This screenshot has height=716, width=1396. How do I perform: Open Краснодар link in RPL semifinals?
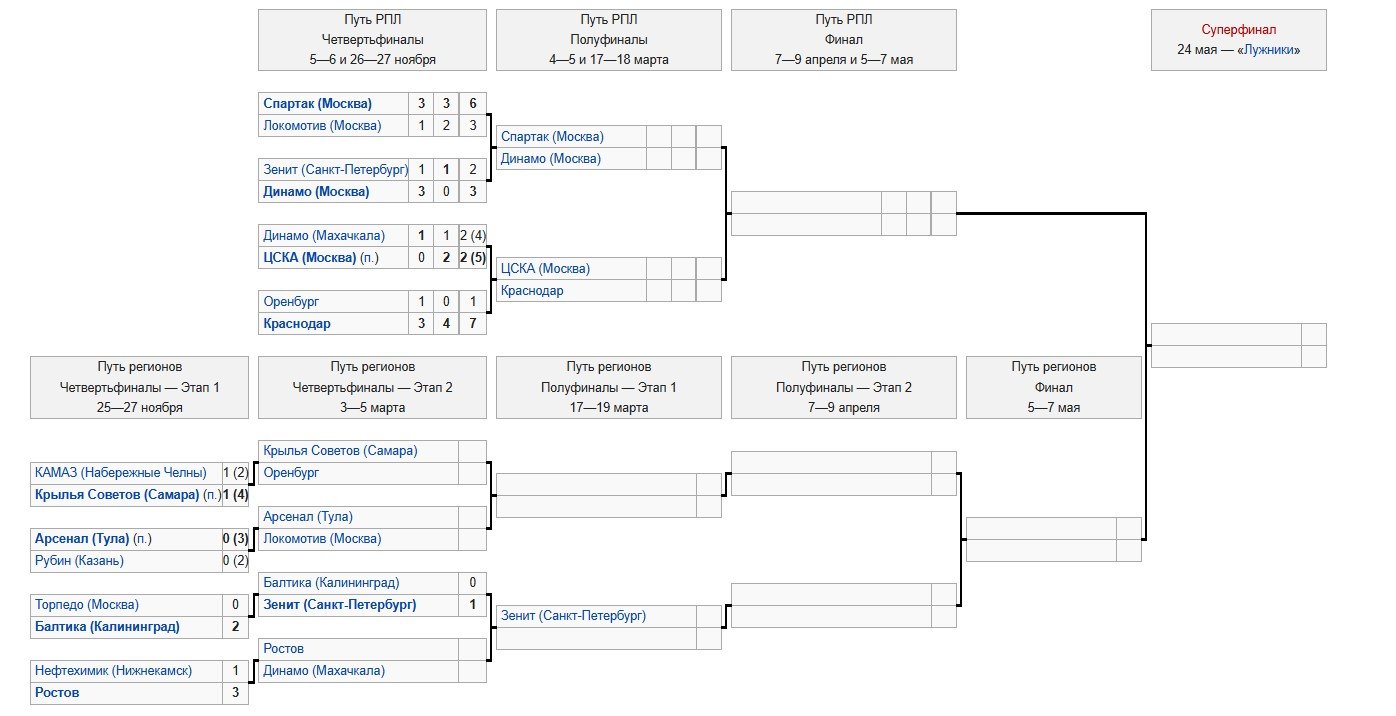coord(532,291)
